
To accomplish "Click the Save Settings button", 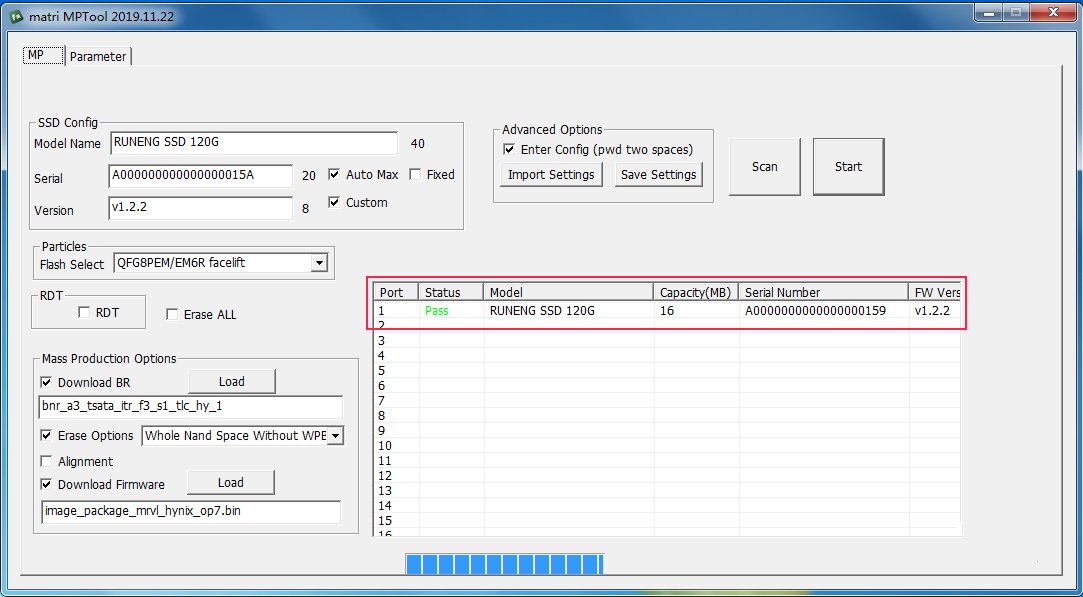I will click(658, 175).
